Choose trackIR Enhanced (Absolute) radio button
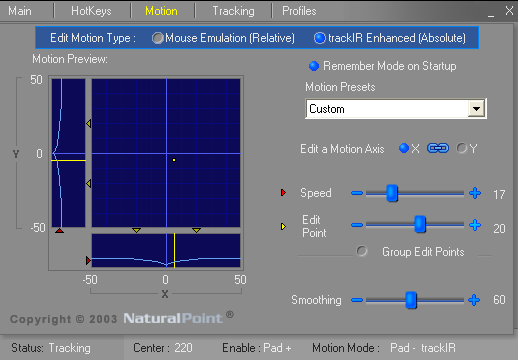This screenshot has width=518, height=360. 319,38
